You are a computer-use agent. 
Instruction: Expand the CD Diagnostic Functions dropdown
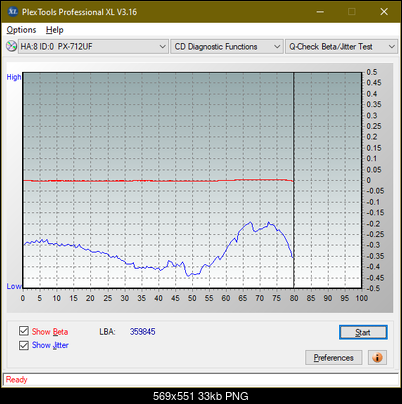(227, 47)
